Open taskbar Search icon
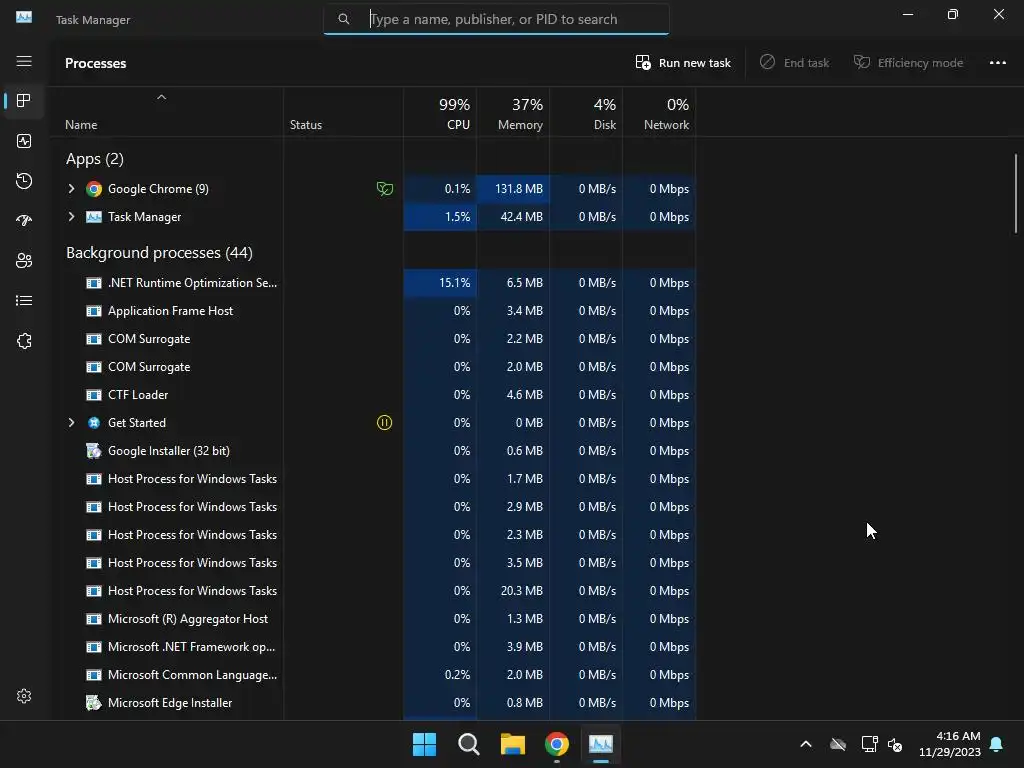 tap(469, 744)
